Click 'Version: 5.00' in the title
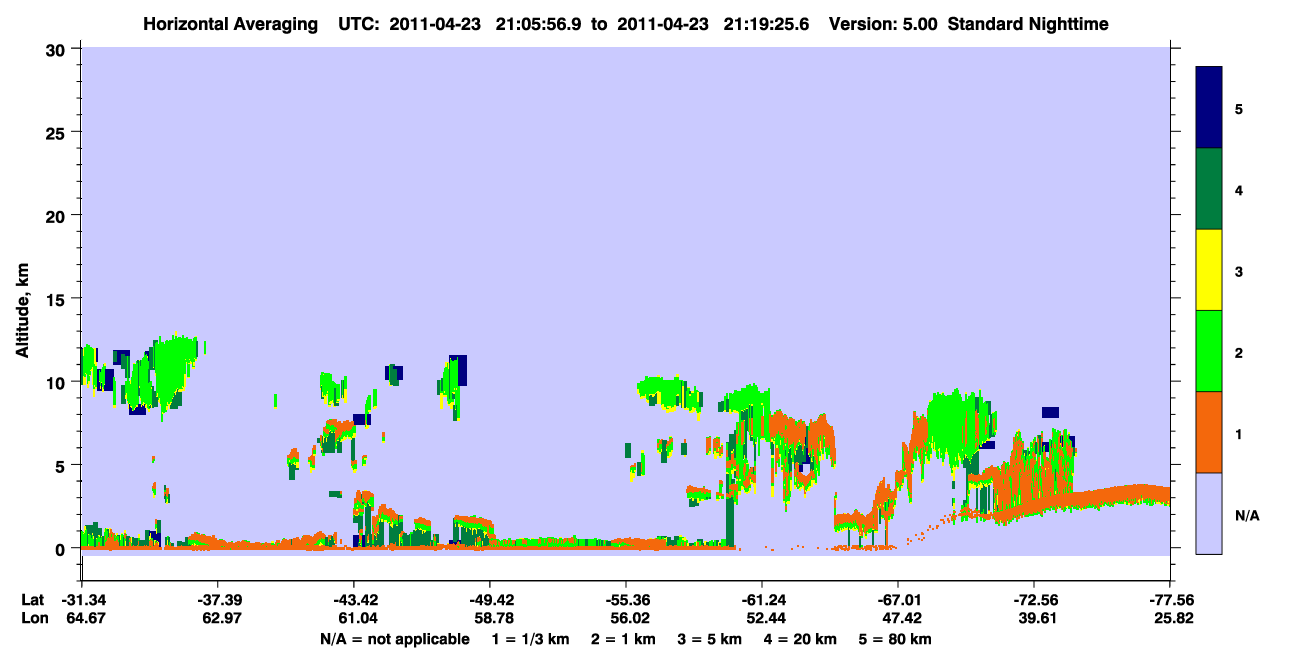 coord(883,23)
